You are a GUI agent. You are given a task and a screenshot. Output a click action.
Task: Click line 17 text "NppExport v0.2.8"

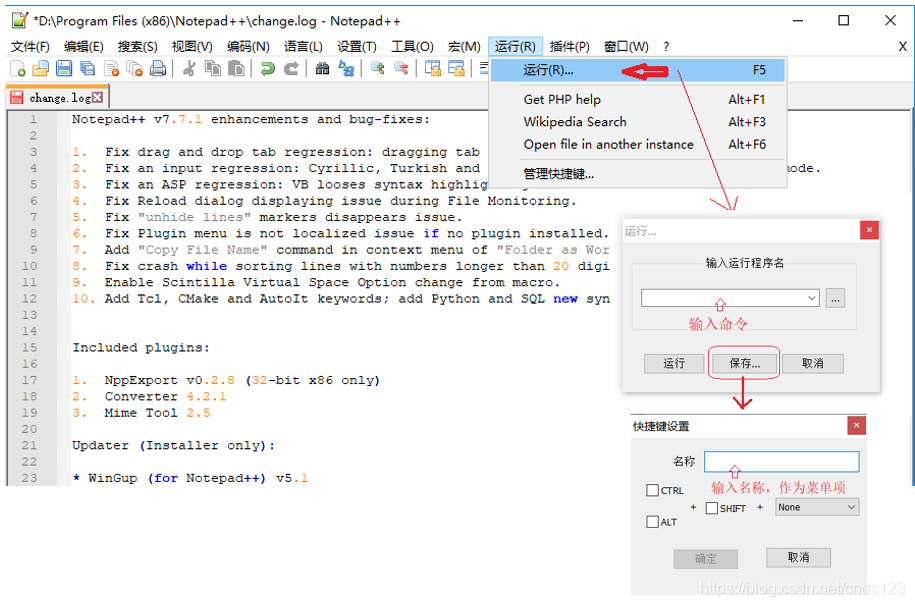pyautogui.click(x=169, y=380)
